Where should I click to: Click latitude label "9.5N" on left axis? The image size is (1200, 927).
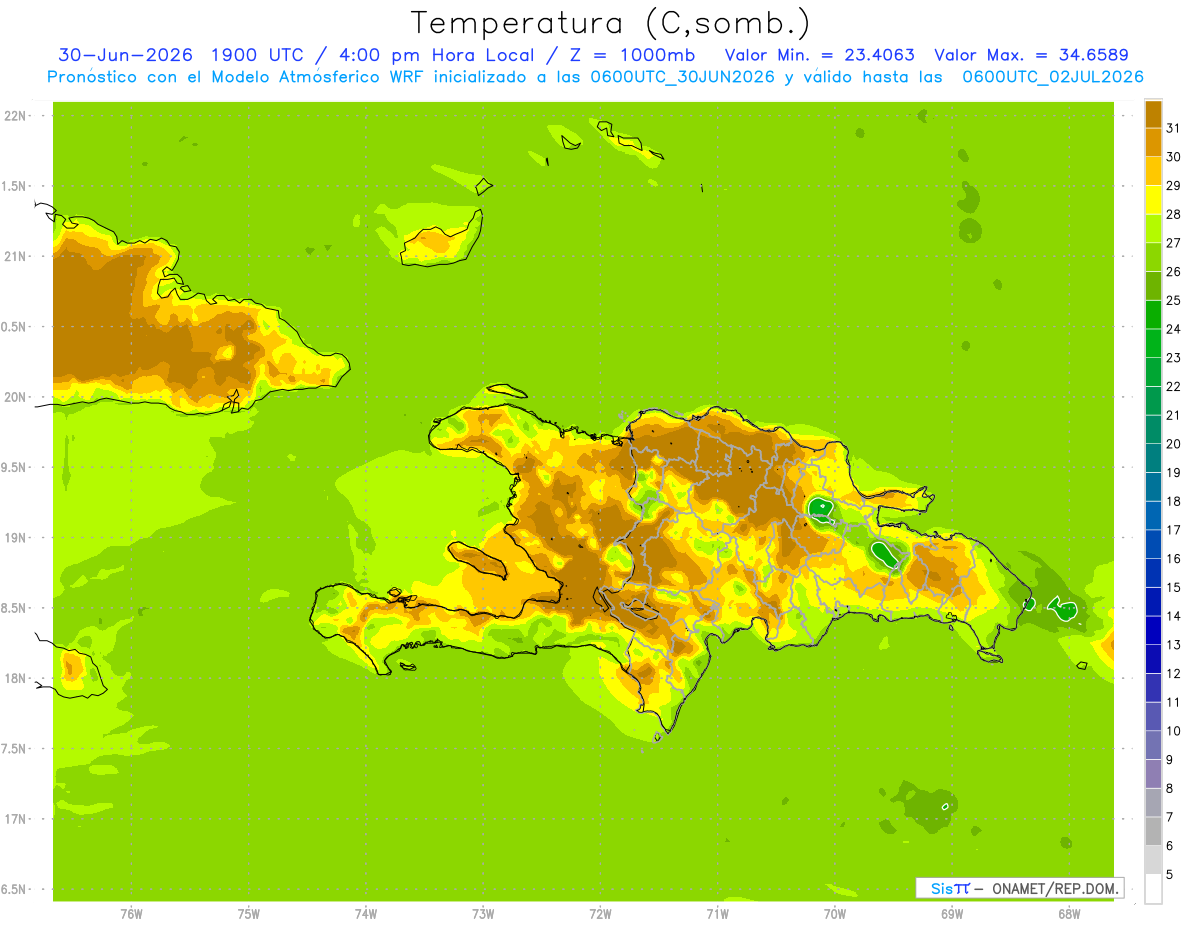pyautogui.click(x=15, y=468)
